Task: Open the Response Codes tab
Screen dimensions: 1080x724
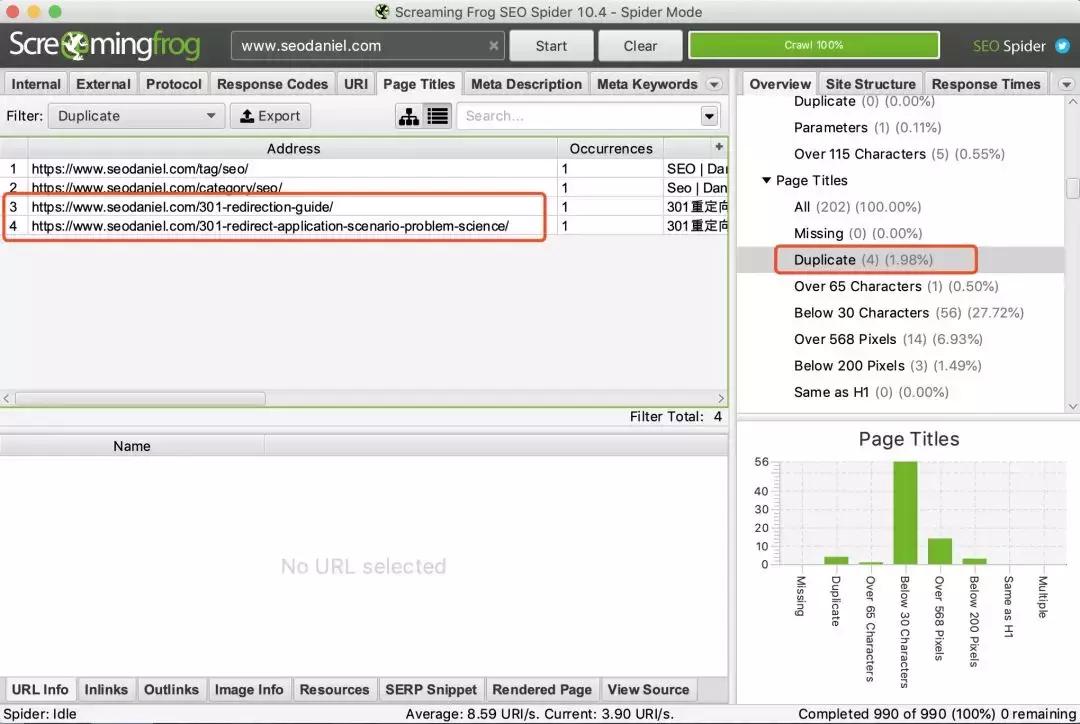Action: click(x=272, y=84)
